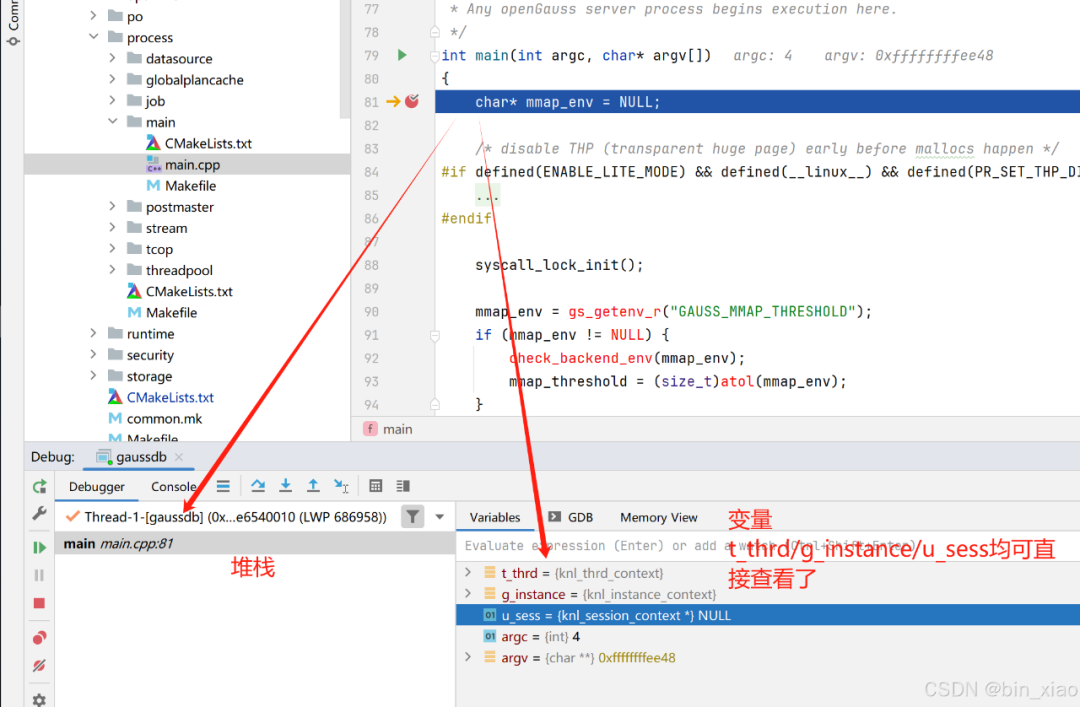Open Evaluate Expression calculator icon
This screenshot has width=1080, height=707.
pyautogui.click(x=375, y=486)
